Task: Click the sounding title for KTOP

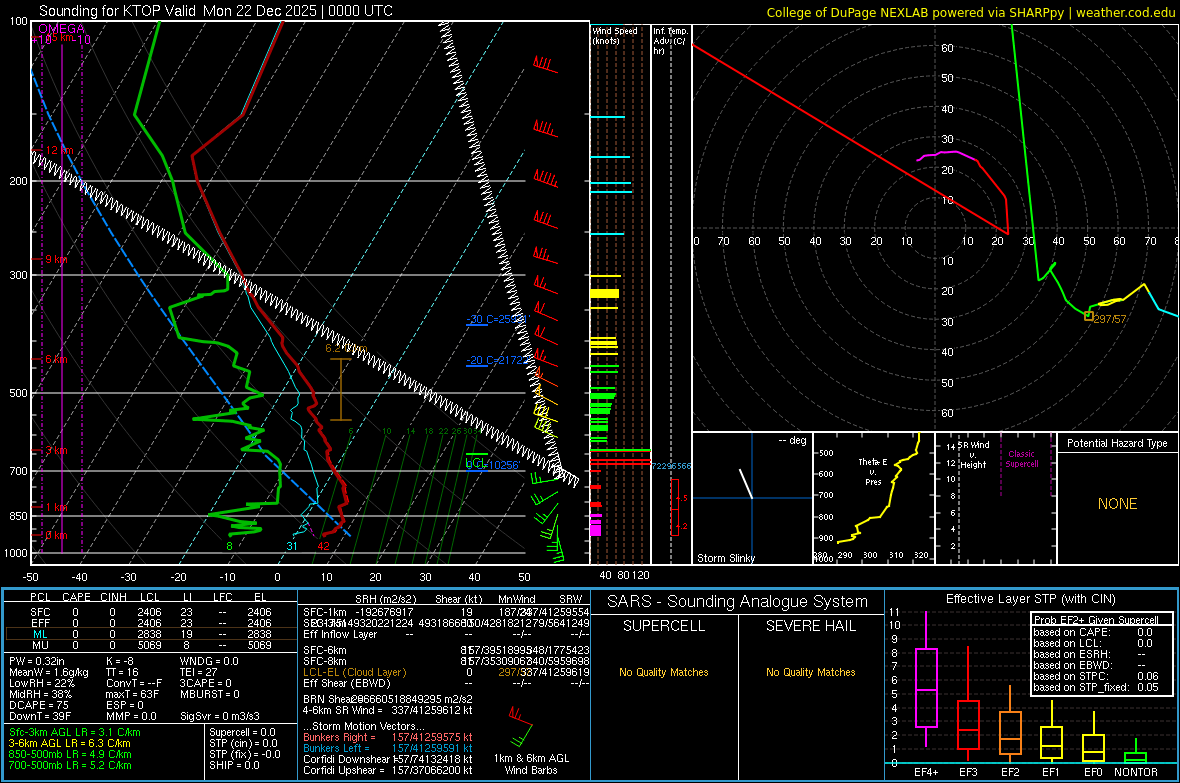Action: click(215, 11)
